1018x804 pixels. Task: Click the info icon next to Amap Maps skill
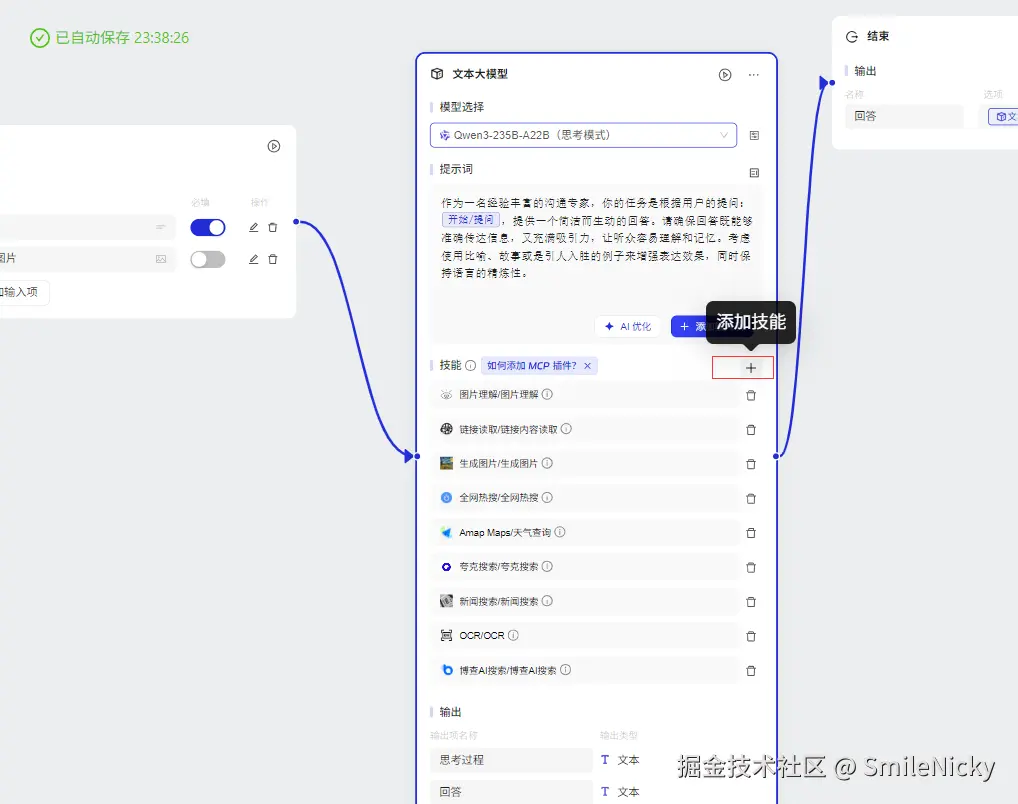tap(558, 532)
